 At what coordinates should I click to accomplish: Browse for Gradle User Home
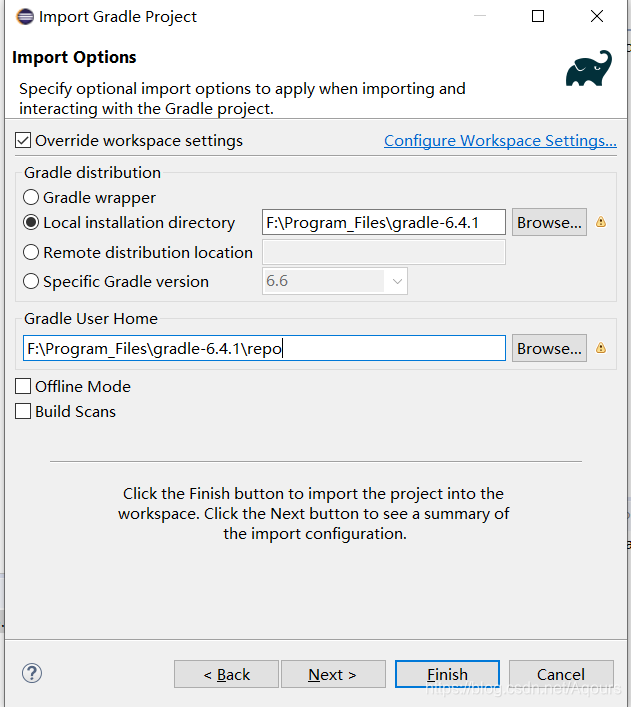pos(549,348)
